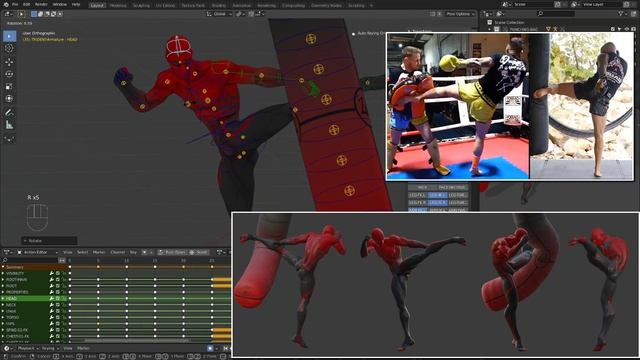Expand the Summary channel
640x360 pixels.
point(3,267)
